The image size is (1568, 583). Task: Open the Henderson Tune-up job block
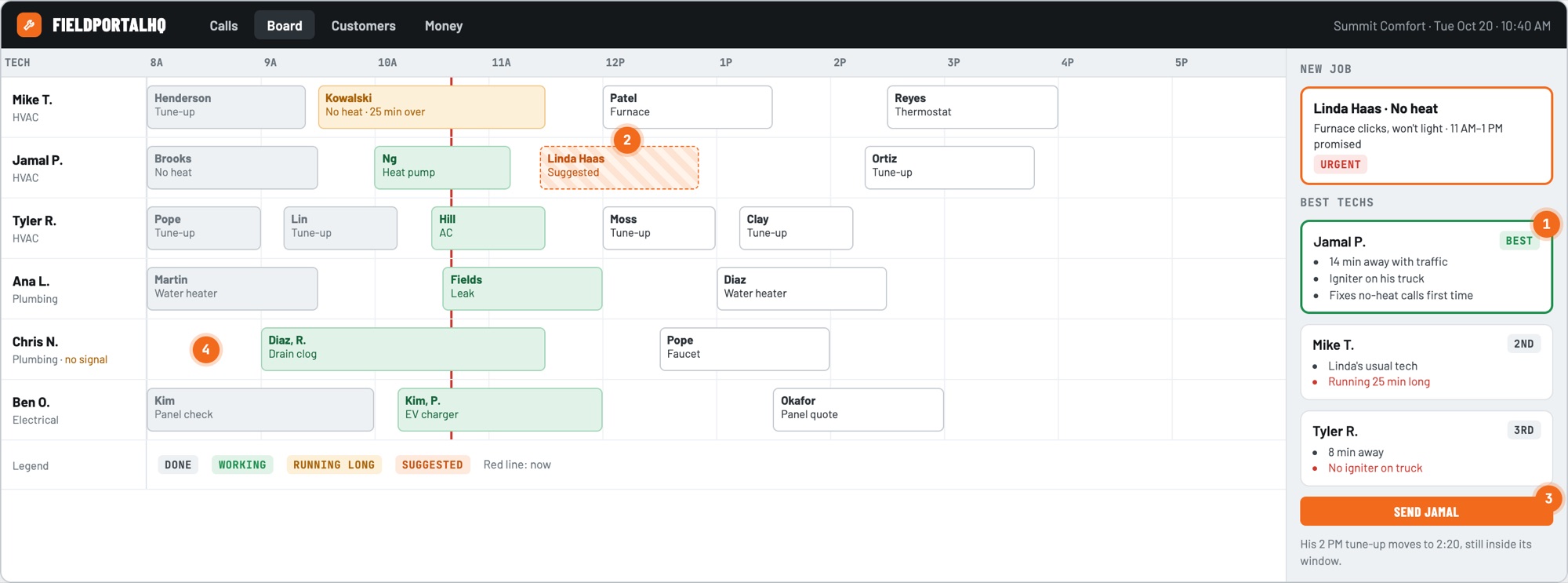pyautogui.click(x=226, y=107)
